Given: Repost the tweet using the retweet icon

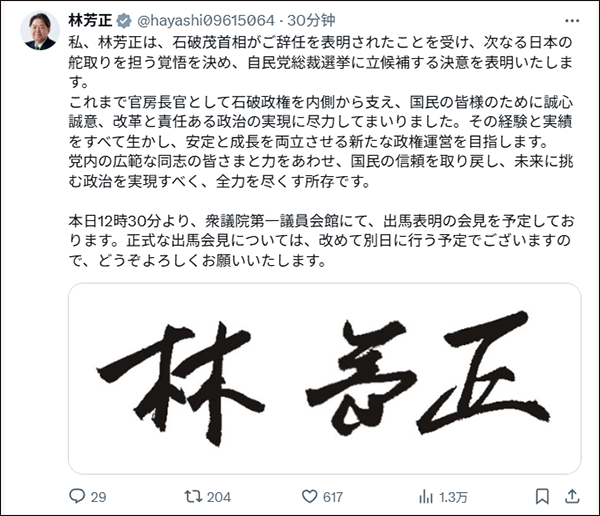Looking at the screenshot, I should (x=191, y=495).
